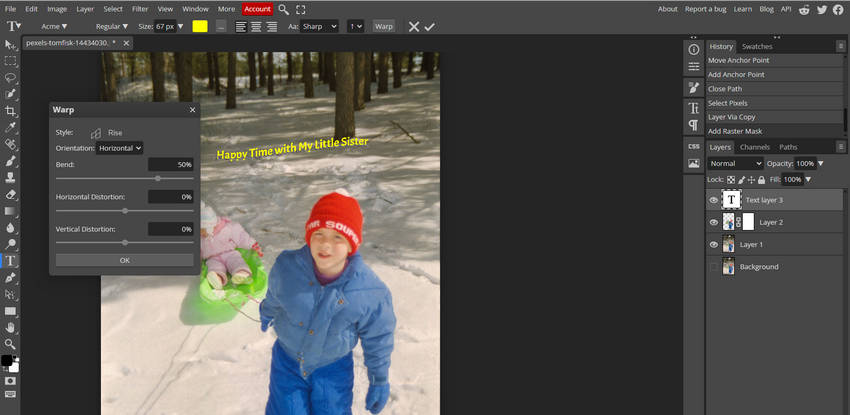Click the yellow text color swatch
Viewport: 850px width, 415px height.
[x=200, y=26]
